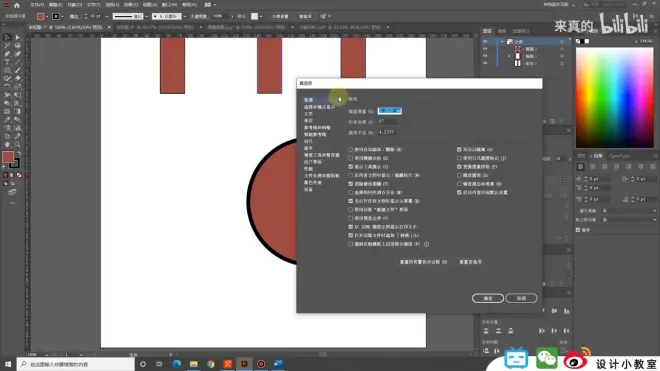Select the Paintbrush tool

pos(17,70)
